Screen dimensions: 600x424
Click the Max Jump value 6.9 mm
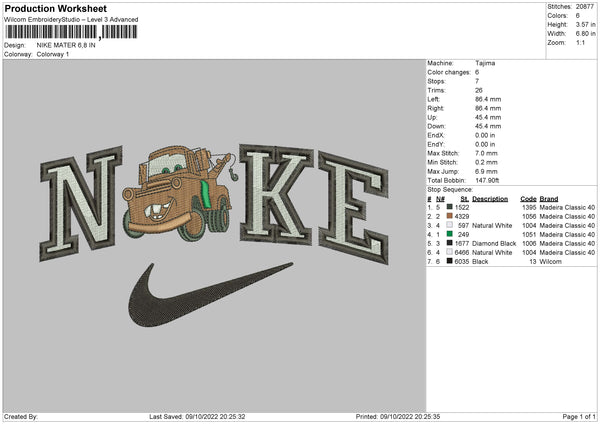[x=486, y=171]
